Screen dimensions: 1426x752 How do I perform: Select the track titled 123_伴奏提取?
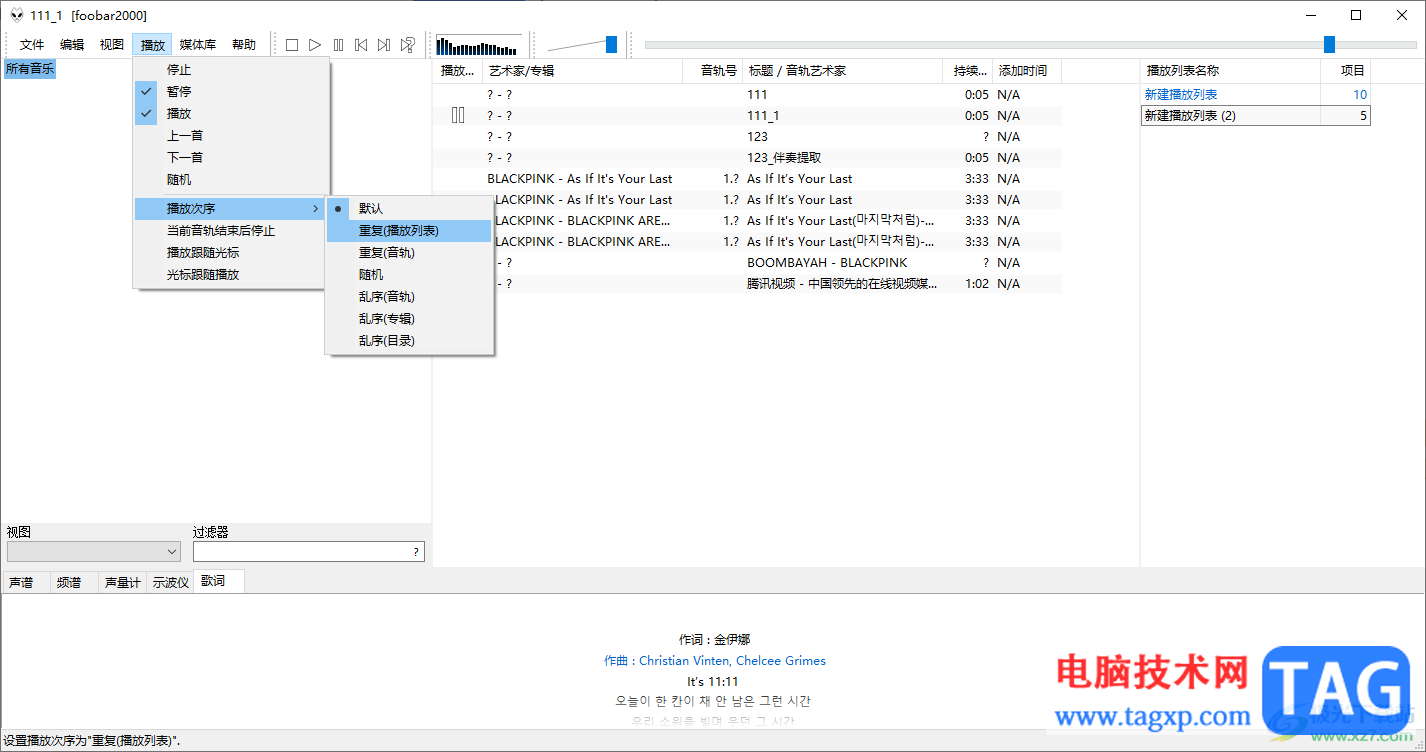(747, 157)
